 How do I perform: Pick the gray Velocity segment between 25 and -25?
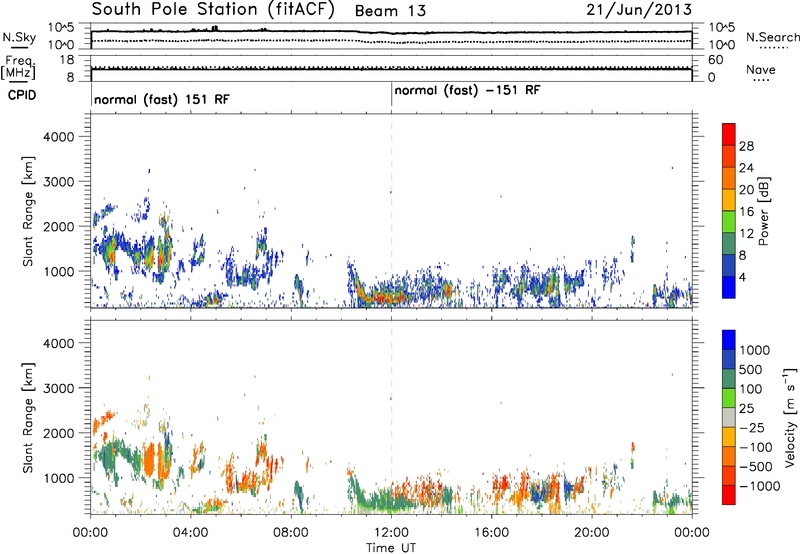(x=729, y=417)
